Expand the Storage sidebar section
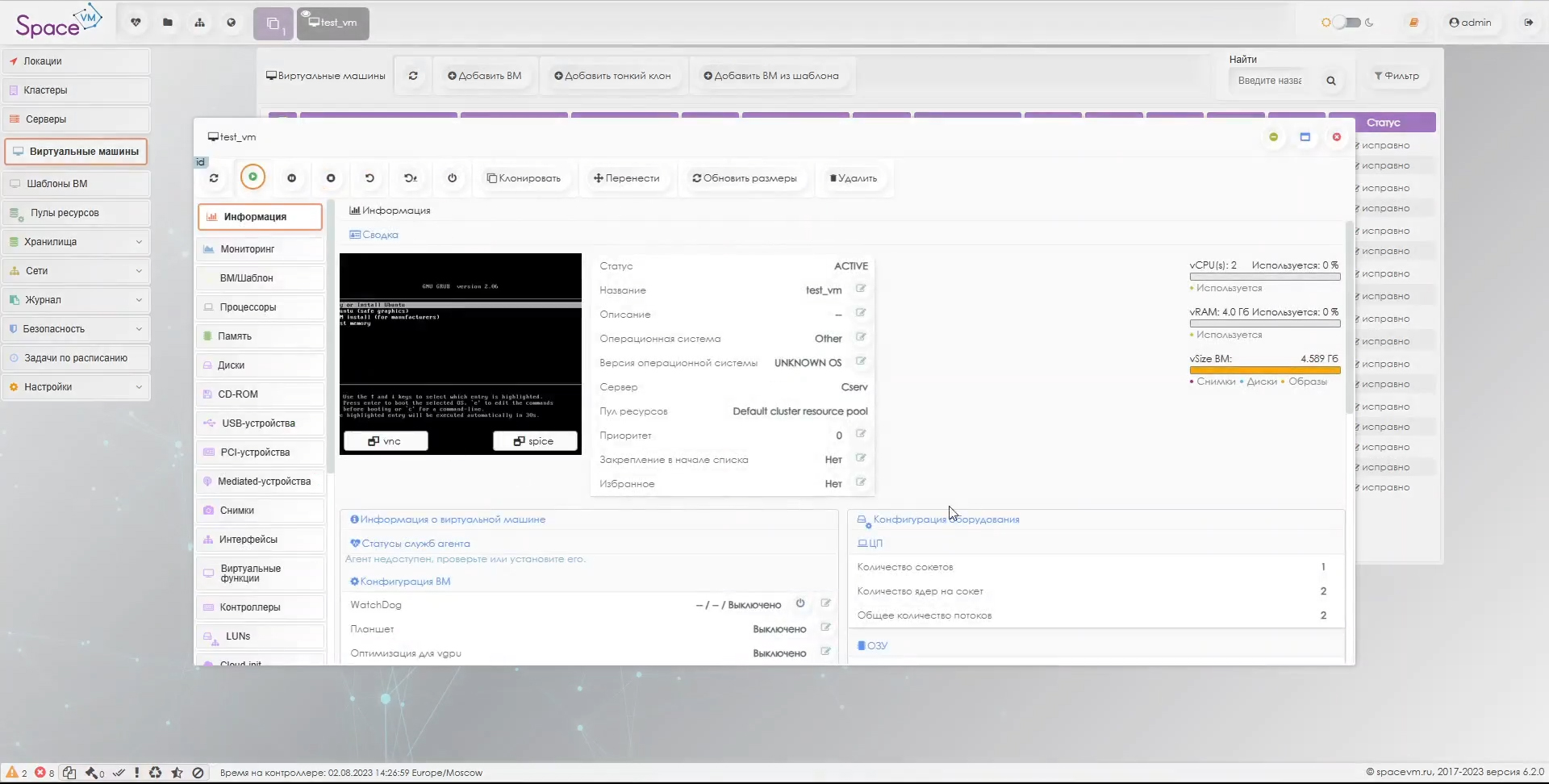 pos(77,242)
